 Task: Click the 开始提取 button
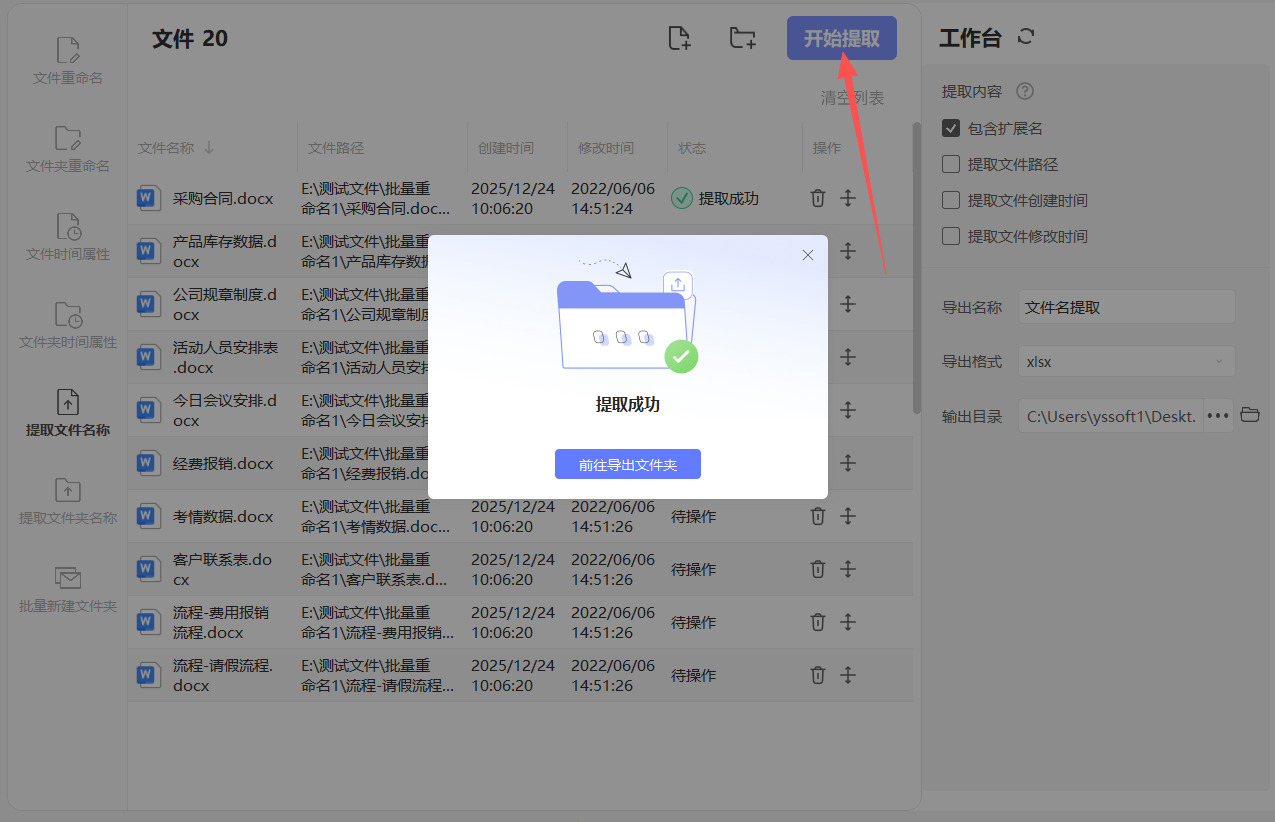coord(842,38)
